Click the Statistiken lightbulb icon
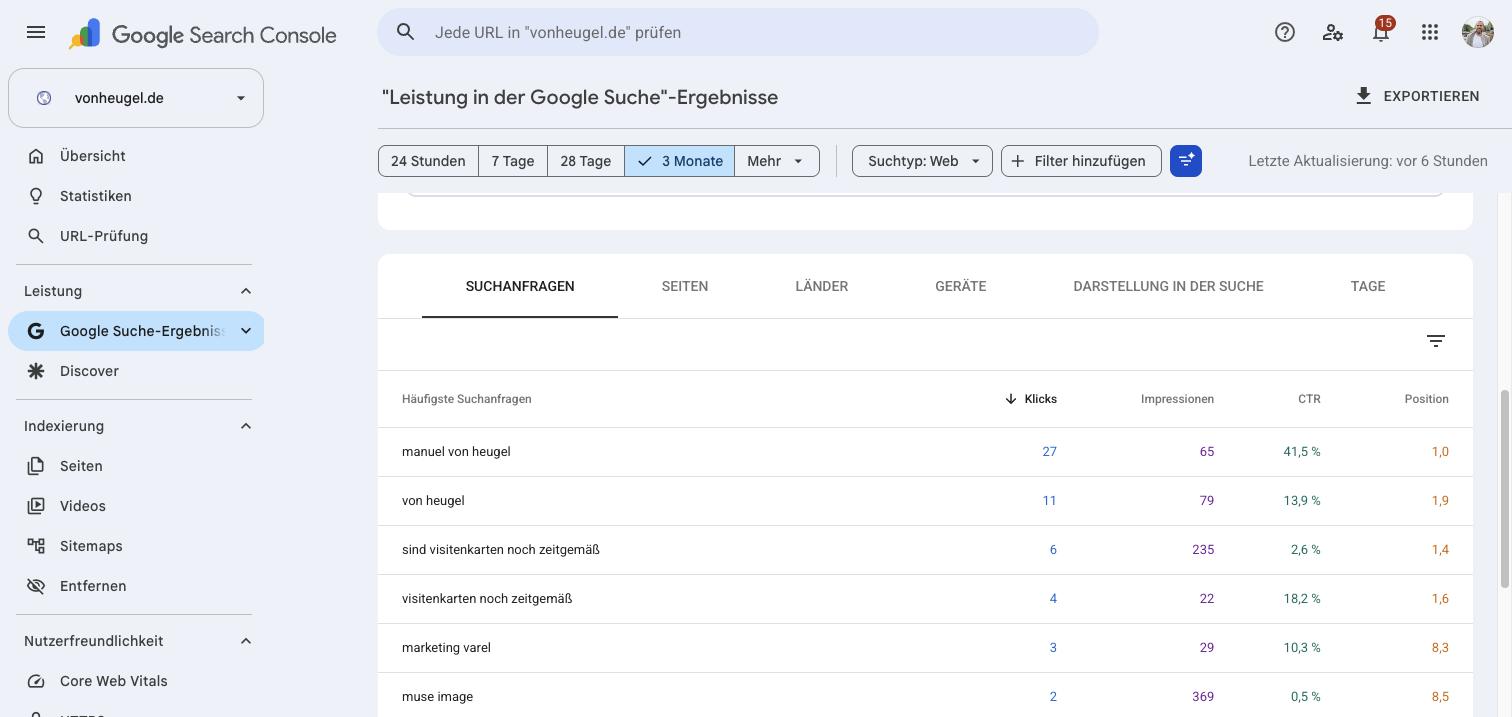 coord(36,196)
